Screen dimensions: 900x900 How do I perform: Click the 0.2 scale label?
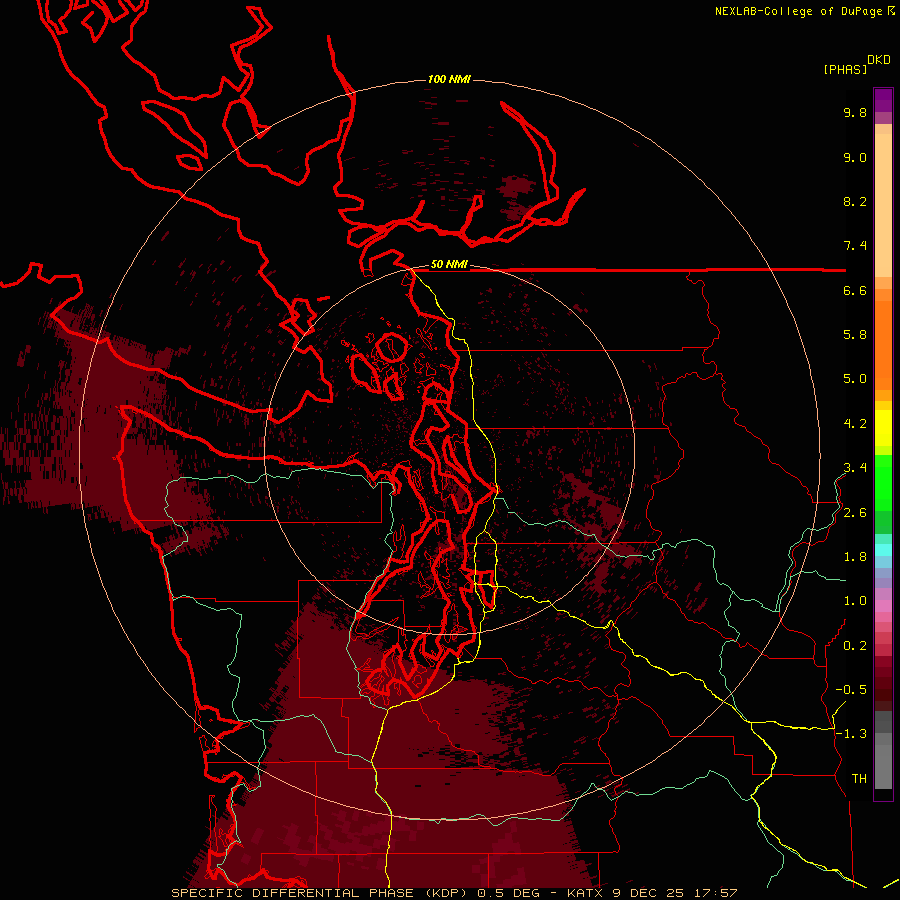pyautogui.click(x=855, y=646)
